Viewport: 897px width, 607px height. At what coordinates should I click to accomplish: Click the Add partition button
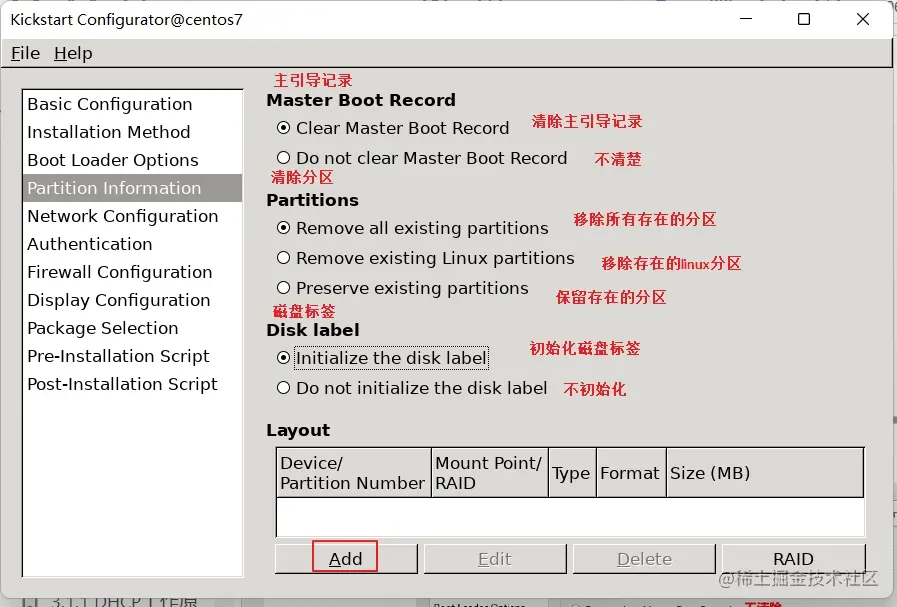[346, 558]
